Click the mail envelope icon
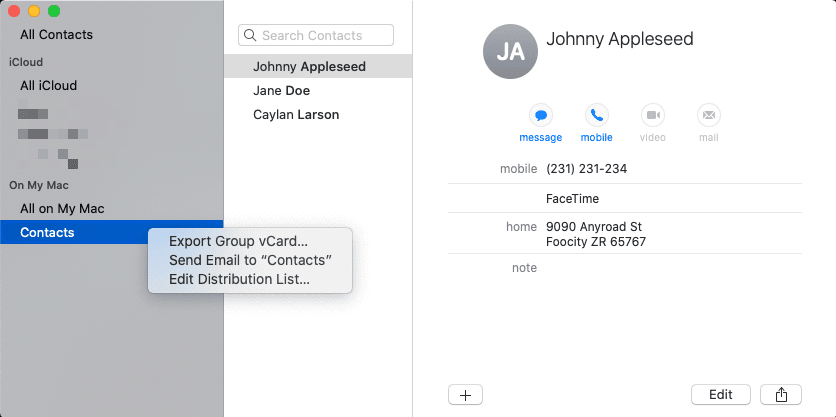The width and height of the screenshot is (836, 417). tap(709, 115)
